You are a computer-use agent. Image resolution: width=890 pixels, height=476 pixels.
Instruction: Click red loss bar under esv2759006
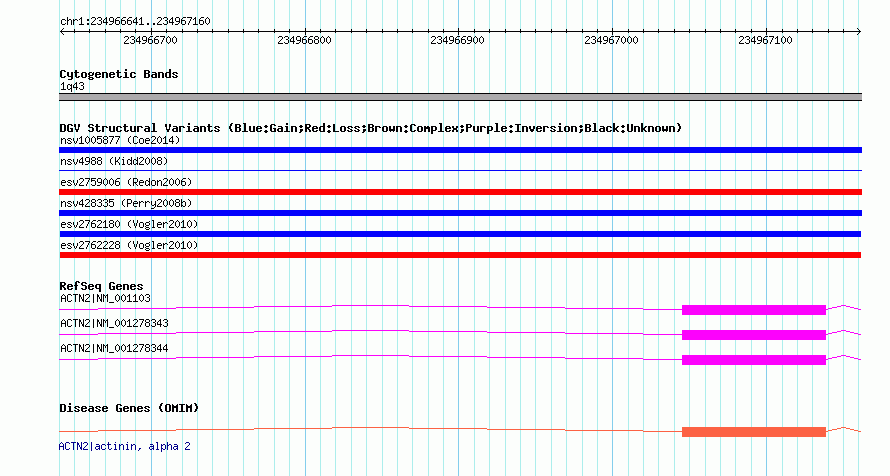click(x=460, y=192)
